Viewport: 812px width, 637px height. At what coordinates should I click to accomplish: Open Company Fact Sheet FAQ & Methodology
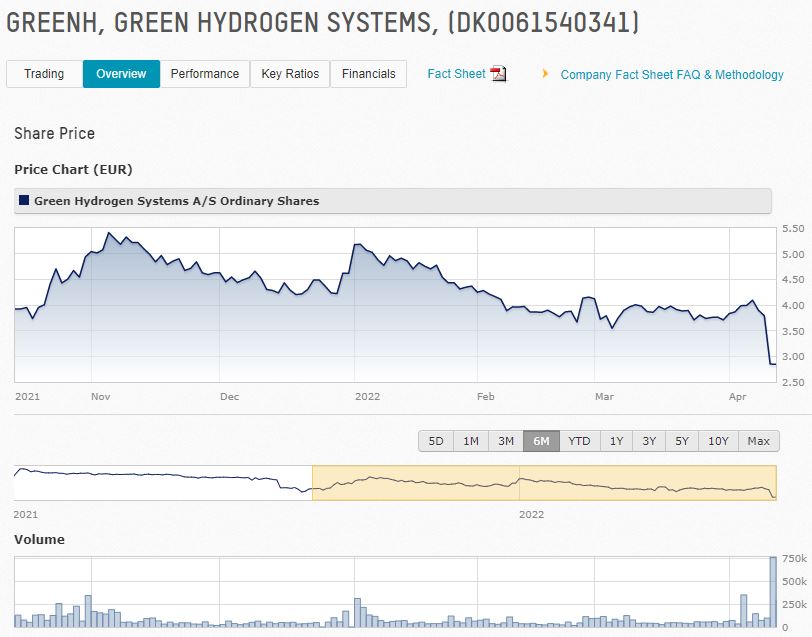671,74
